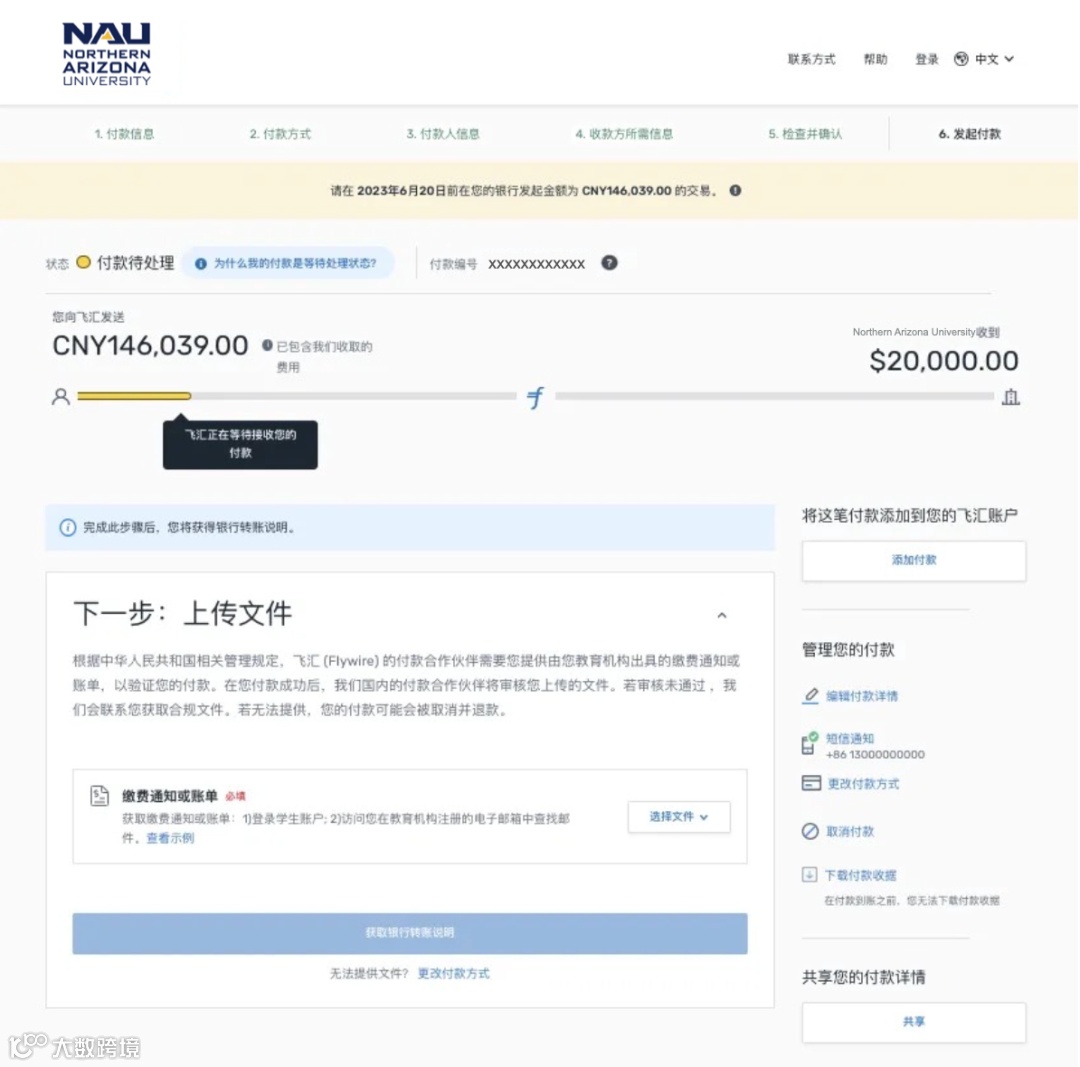This screenshot has height=1067, width=1080.
Task: Open the 帮助 menu item
Action: pyautogui.click(x=875, y=59)
